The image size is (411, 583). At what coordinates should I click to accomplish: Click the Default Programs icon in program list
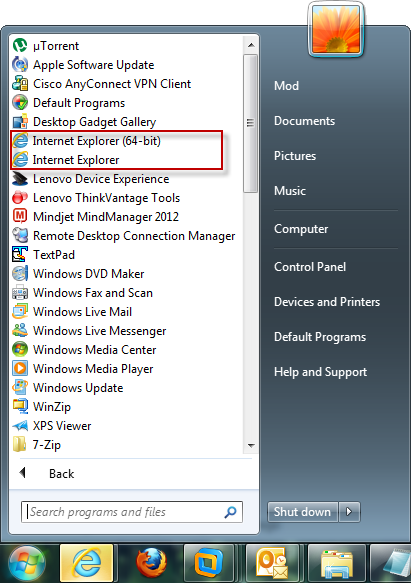tap(20, 103)
